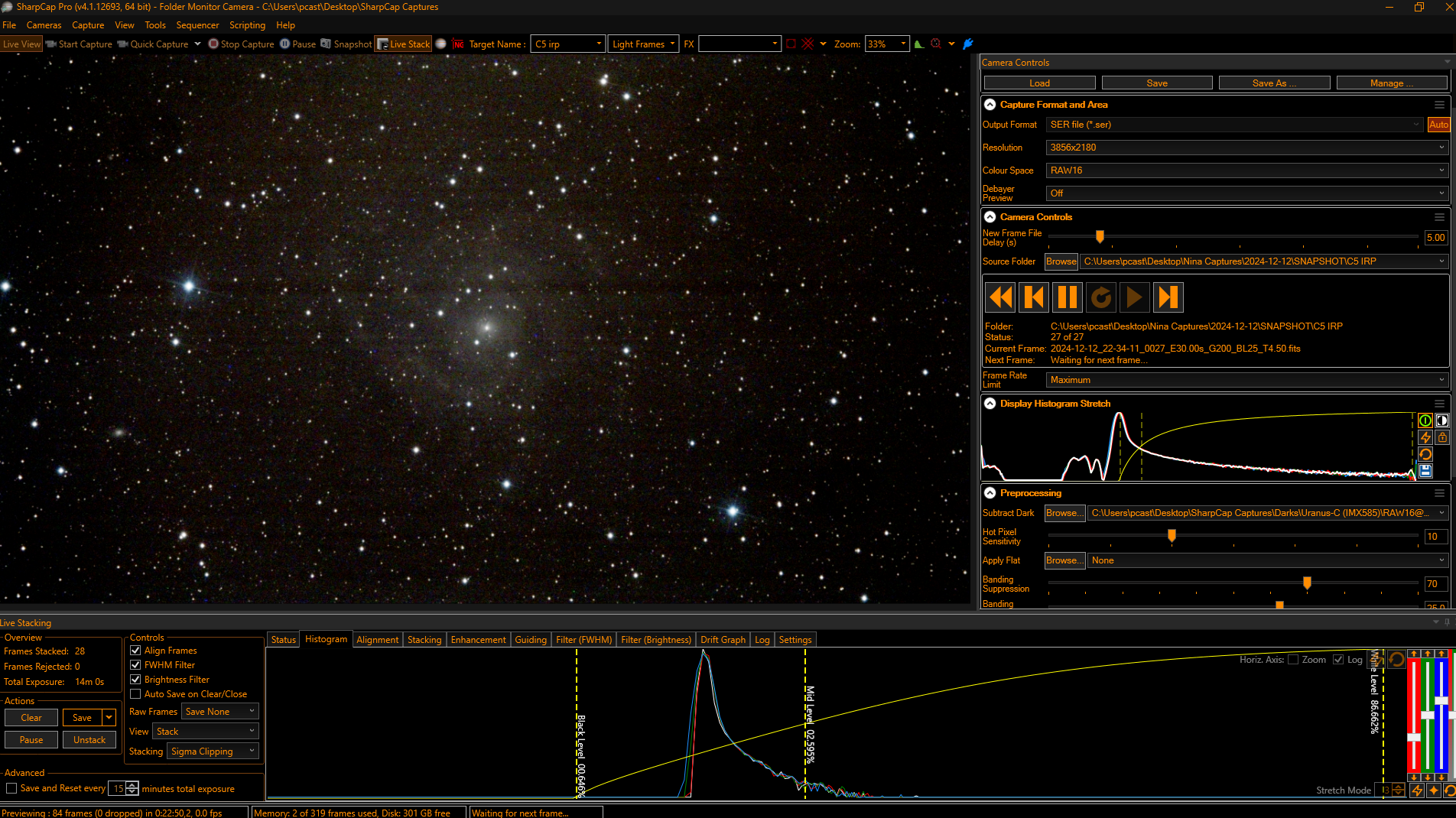Click the lightning auto-stretch icon in Display Histogram Stretch

1425,437
